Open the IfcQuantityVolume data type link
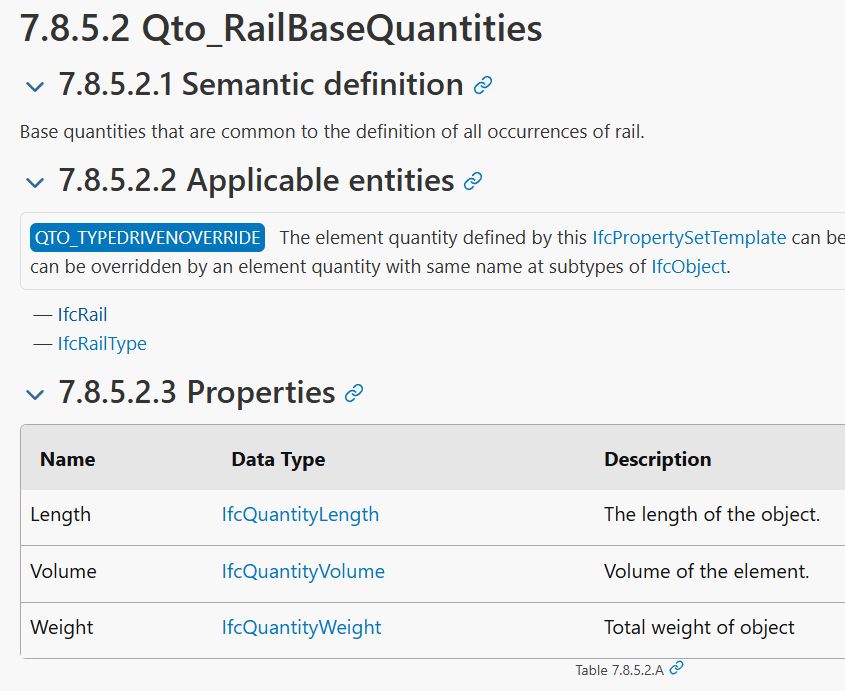Screen dimensions: 845x691 tap(303, 571)
